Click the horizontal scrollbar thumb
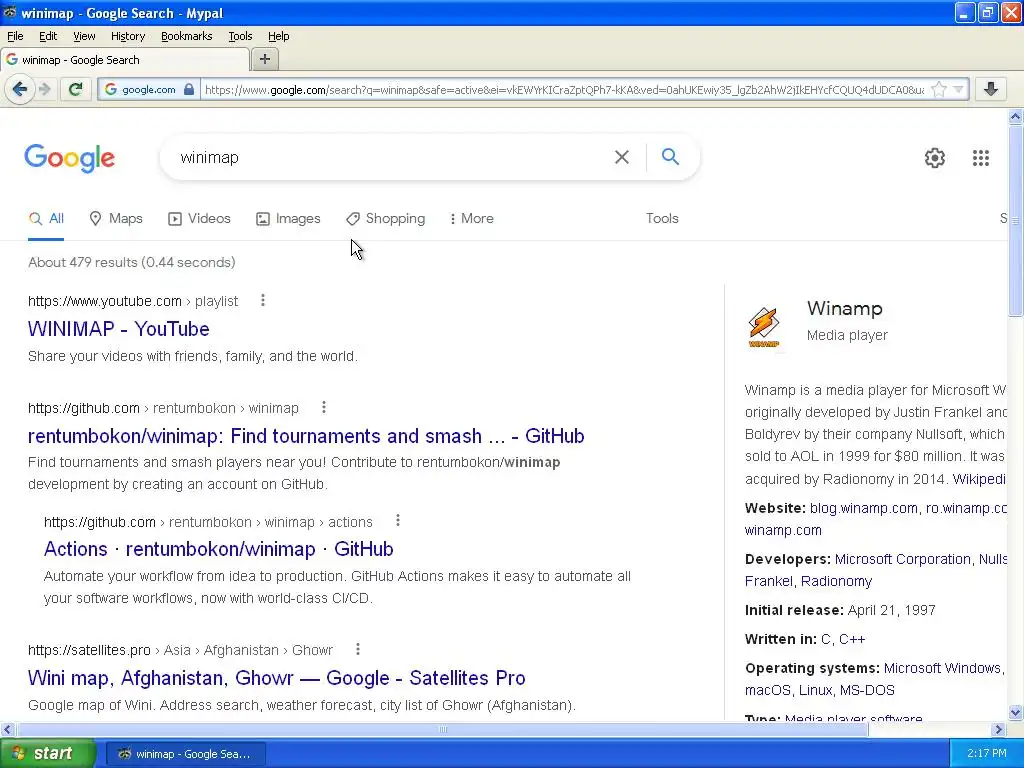The width and height of the screenshot is (1024, 768). click(x=442, y=729)
